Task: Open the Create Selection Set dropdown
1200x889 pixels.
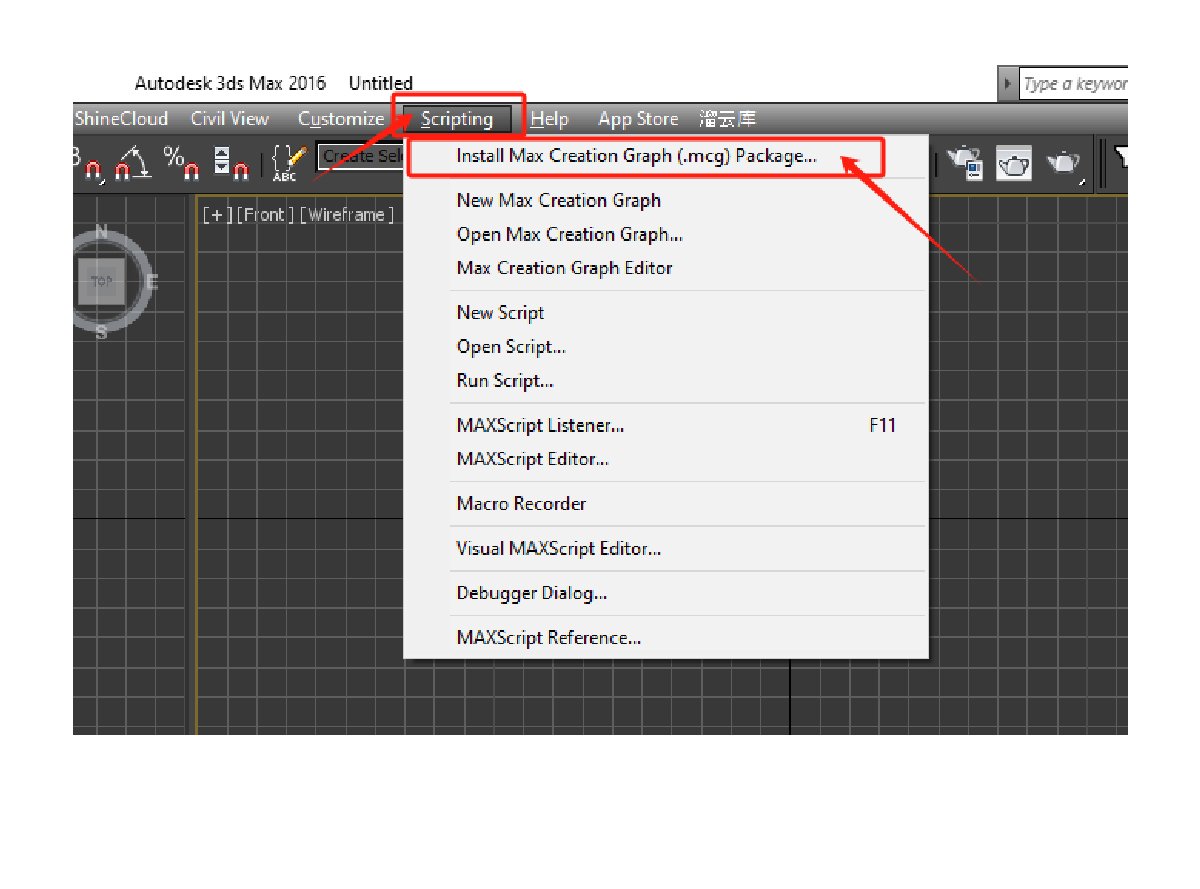Action: (x=360, y=157)
